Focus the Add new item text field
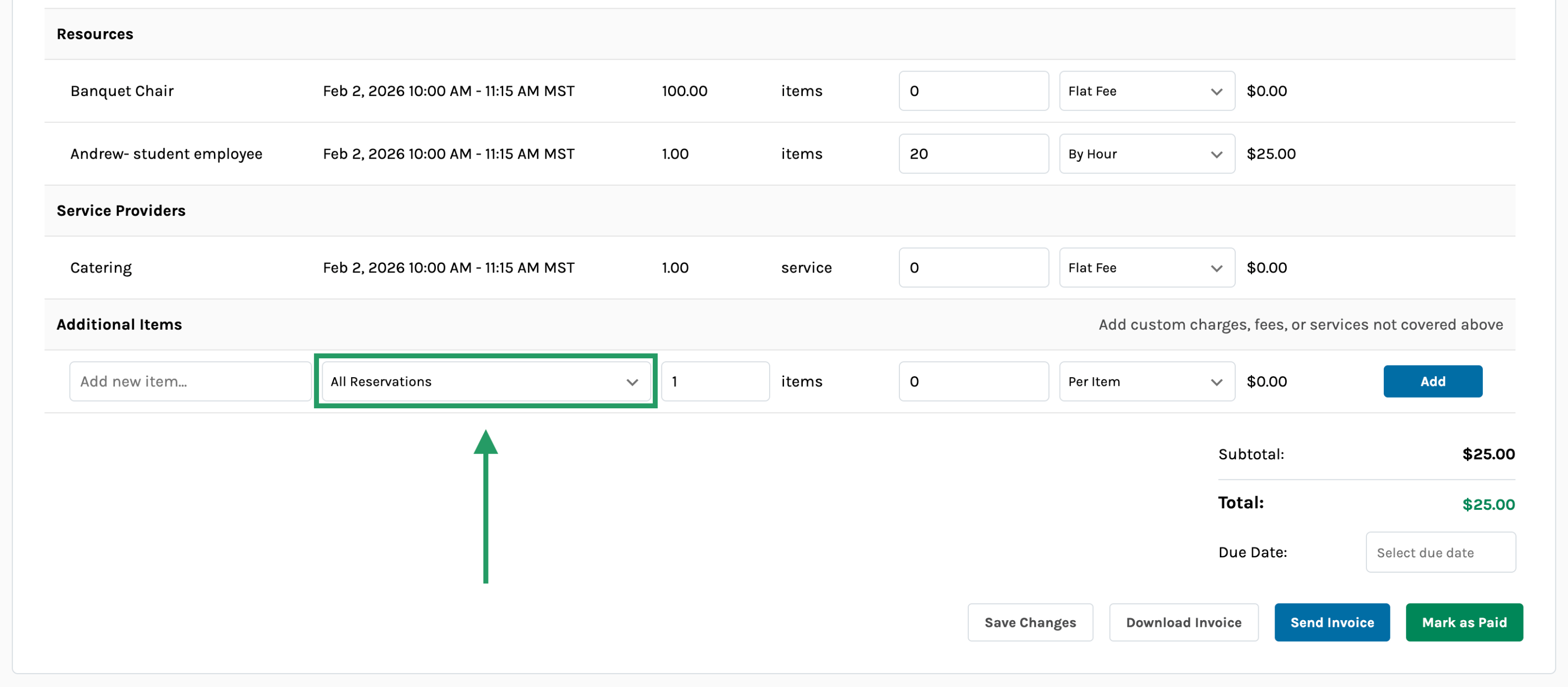Viewport: 1568px width, 687px height. click(190, 382)
